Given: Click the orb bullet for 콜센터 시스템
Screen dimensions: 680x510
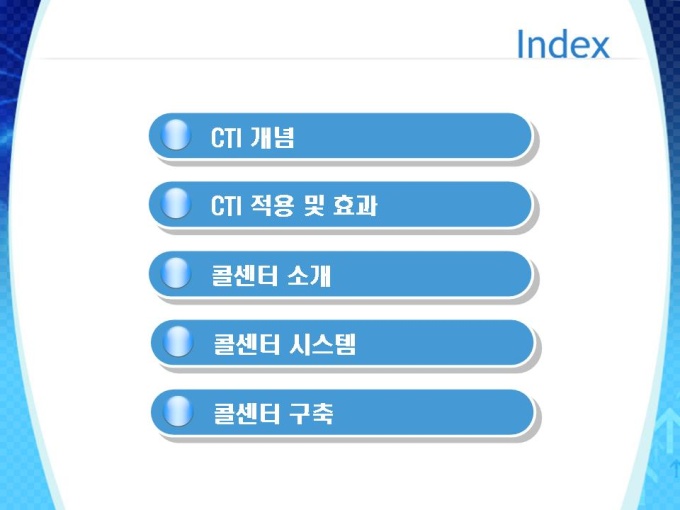Looking at the screenshot, I should point(178,342).
